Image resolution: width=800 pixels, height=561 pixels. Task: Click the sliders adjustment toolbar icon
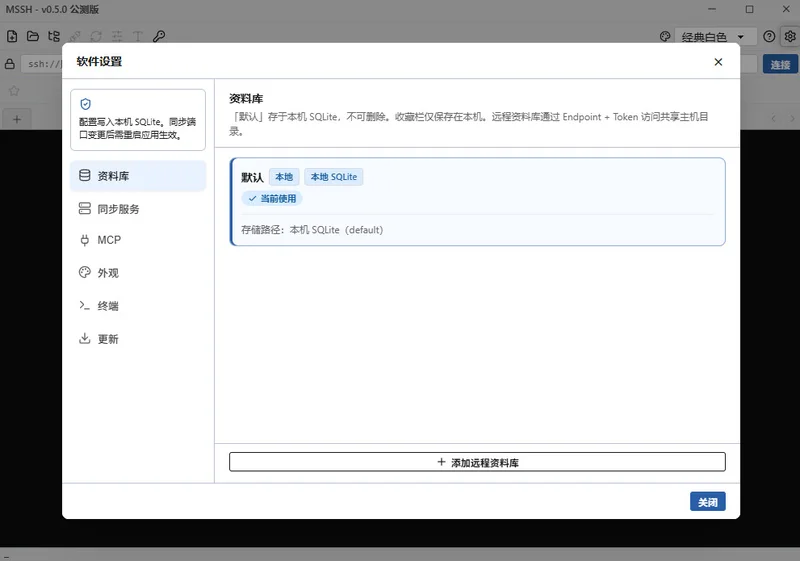[117, 36]
